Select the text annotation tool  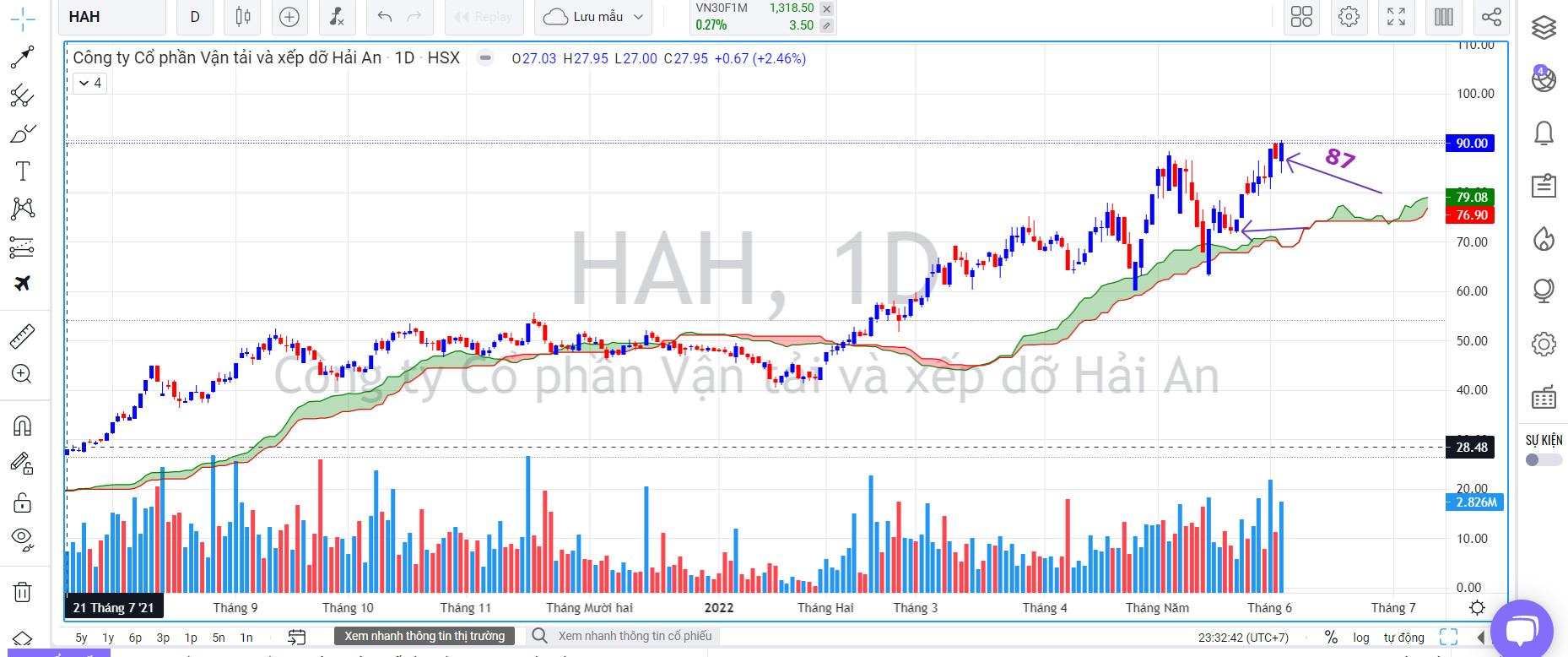22,171
